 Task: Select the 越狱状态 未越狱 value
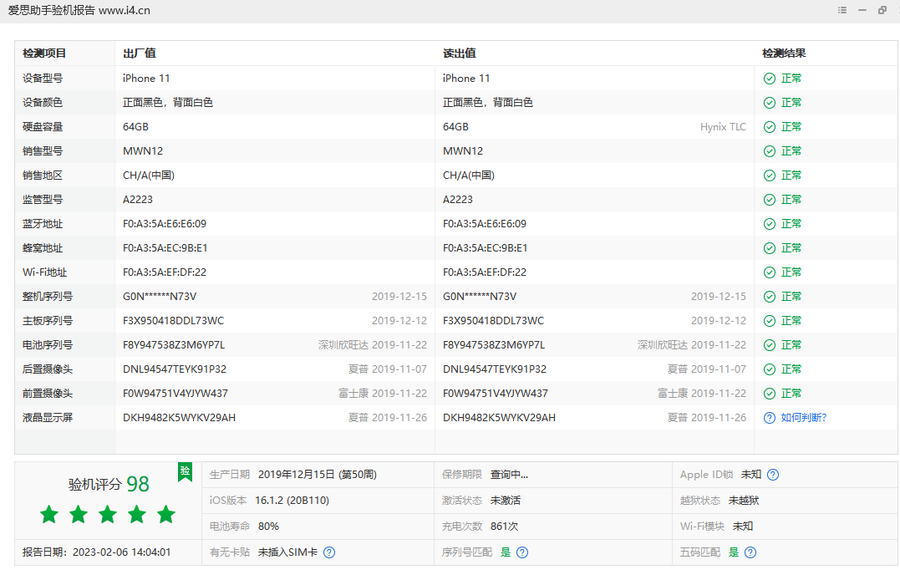pos(744,500)
